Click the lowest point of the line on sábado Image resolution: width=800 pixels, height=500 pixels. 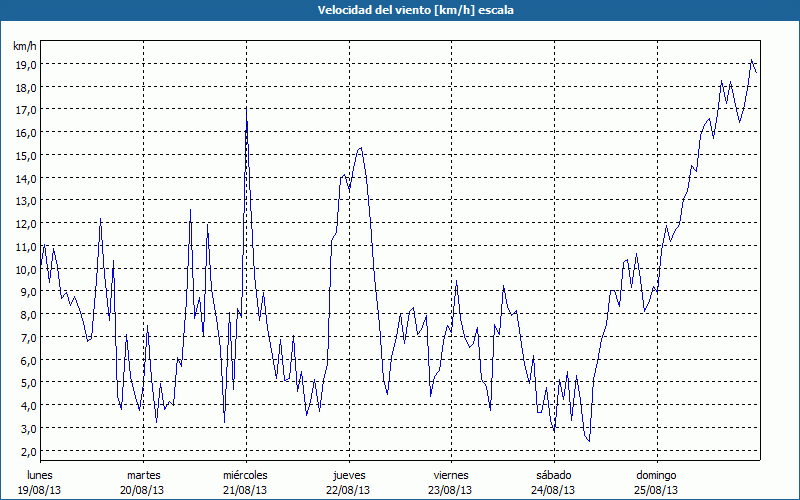[589, 441]
